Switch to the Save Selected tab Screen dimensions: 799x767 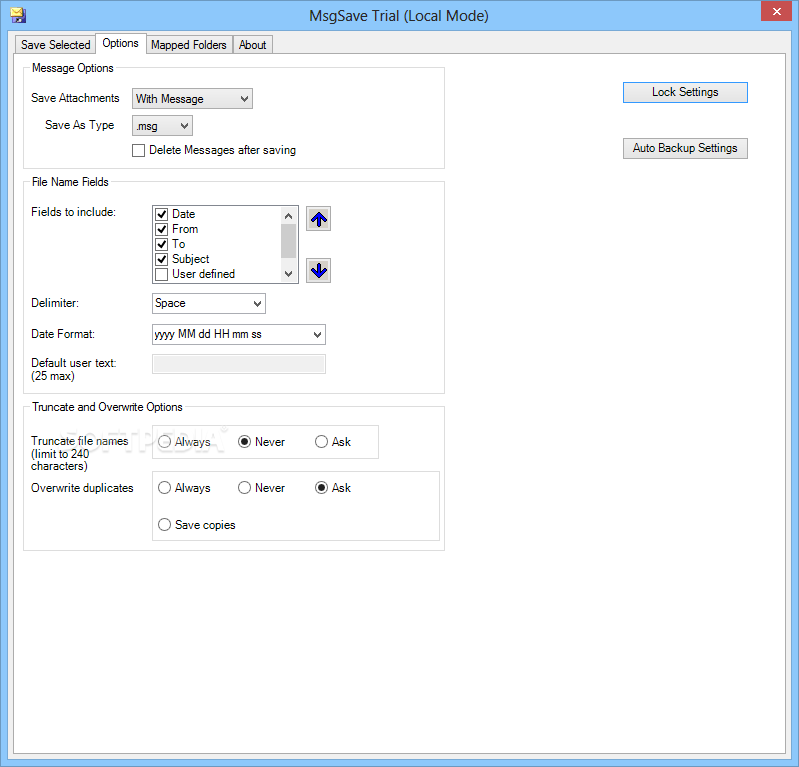[x=56, y=45]
